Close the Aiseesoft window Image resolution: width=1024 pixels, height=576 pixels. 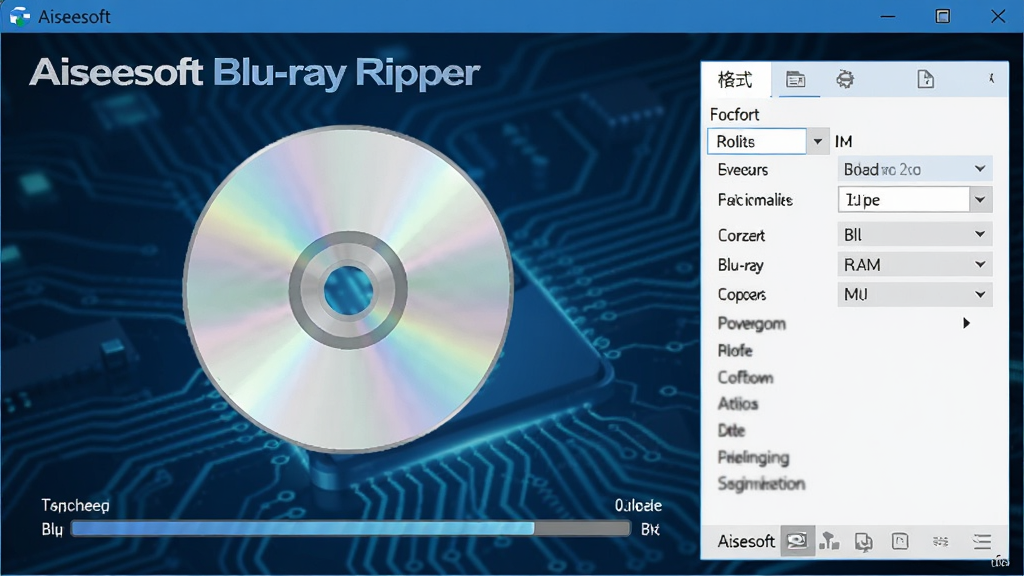[x=998, y=16]
